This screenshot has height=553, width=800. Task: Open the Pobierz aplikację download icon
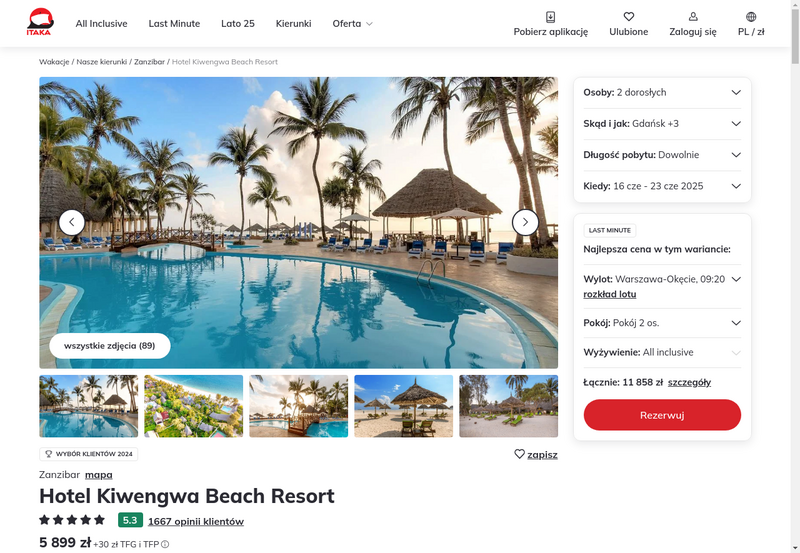pos(551,17)
